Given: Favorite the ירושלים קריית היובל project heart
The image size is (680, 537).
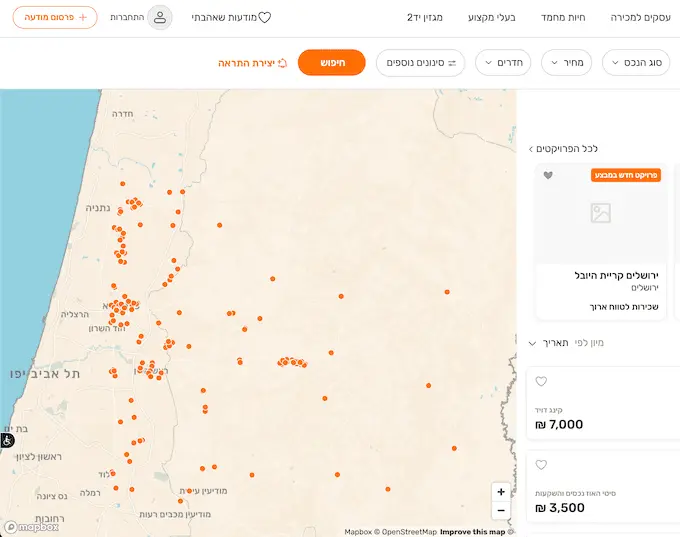Looking at the screenshot, I should click(x=548, y=175).
